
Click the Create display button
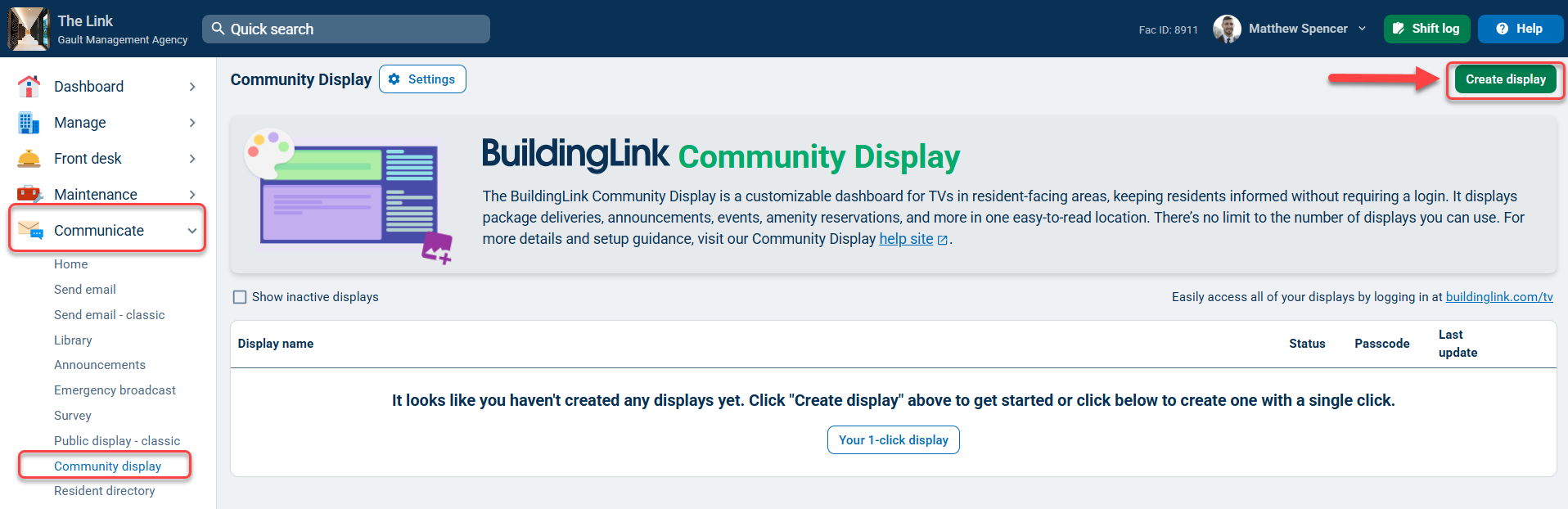coord(1506,79)
